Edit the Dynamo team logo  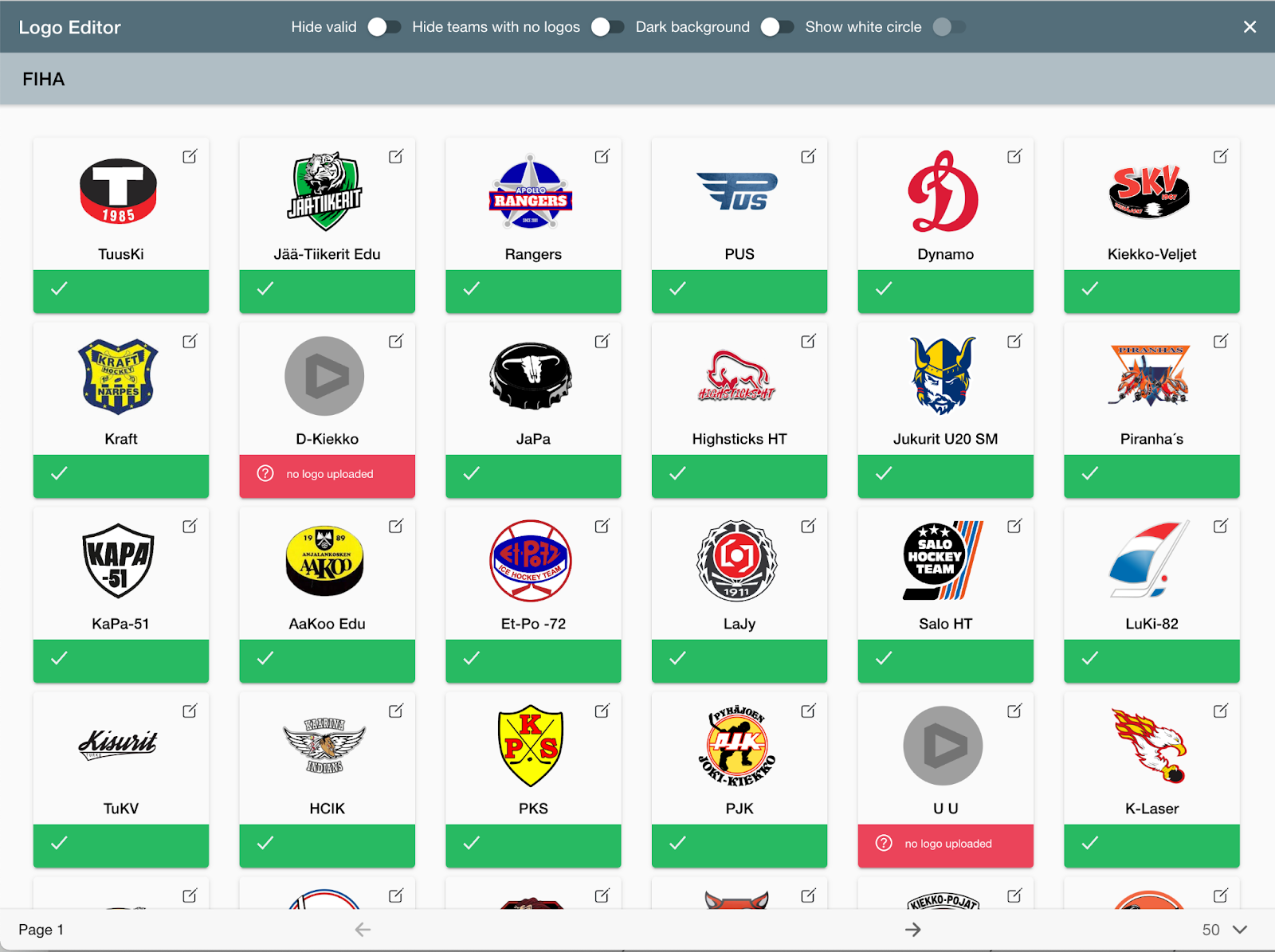[1014, 156]
